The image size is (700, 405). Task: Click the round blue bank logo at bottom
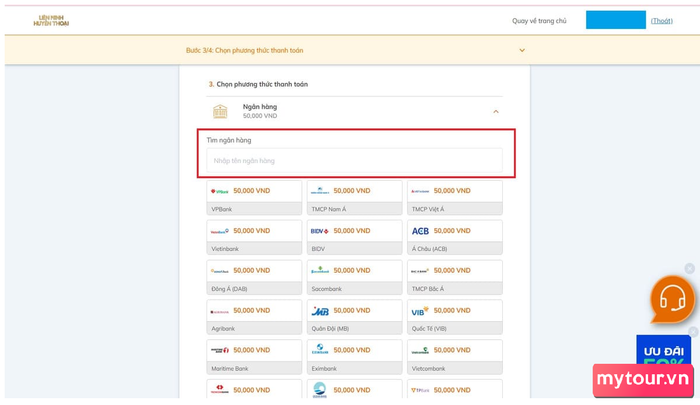[x=320, y=389]
